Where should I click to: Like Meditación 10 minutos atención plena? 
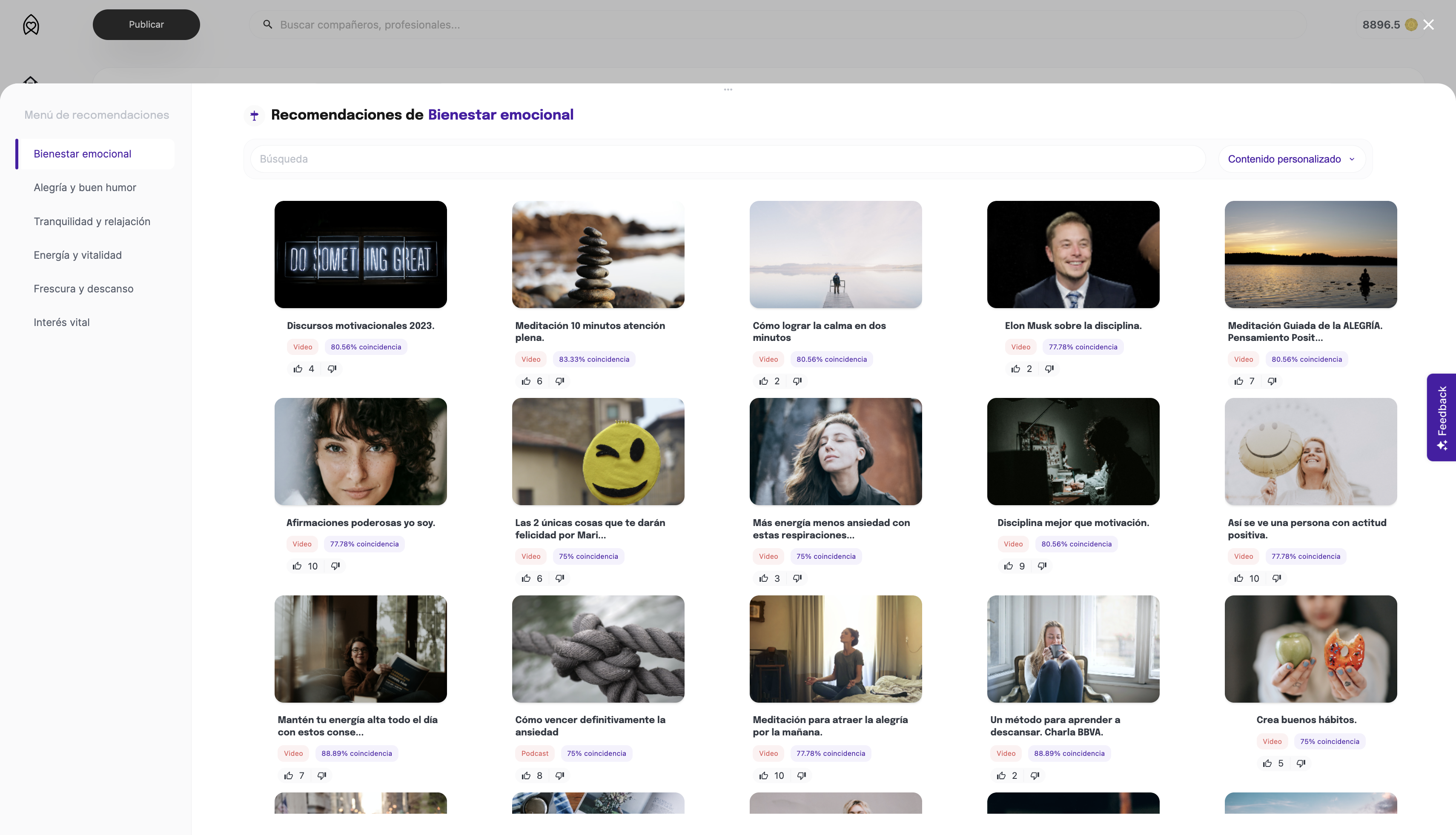coord(526,381)
